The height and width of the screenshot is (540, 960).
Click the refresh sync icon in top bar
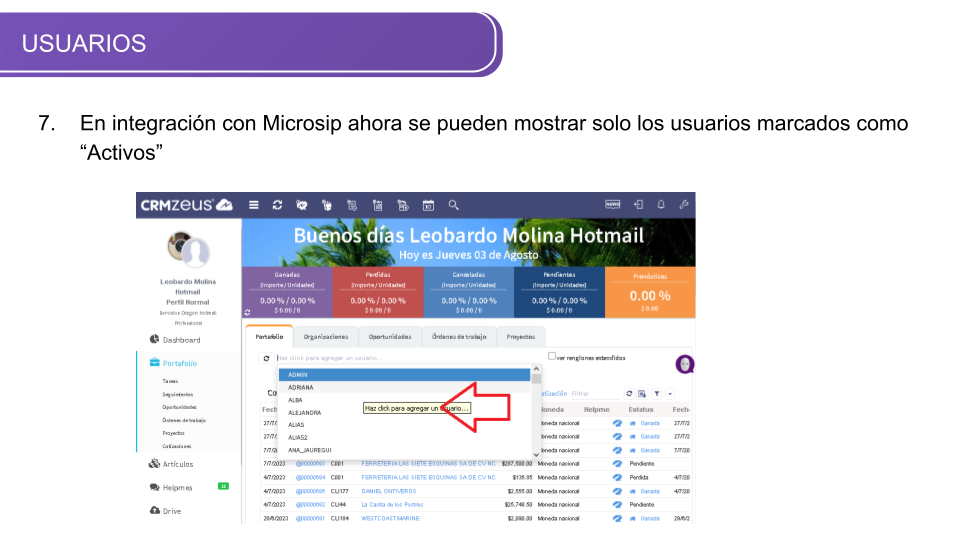[277, 205]
